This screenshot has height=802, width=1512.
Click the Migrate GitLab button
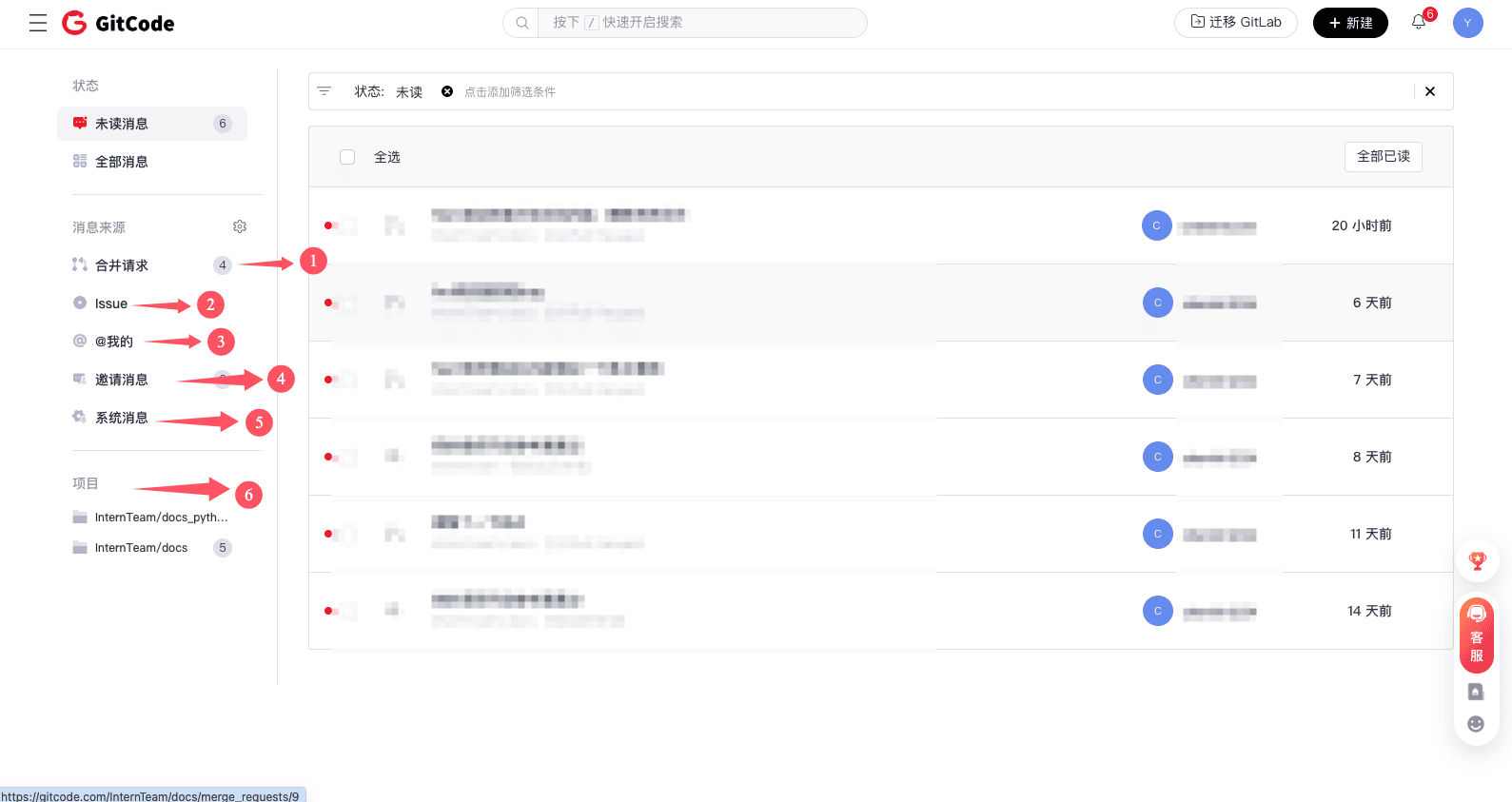(x=1235, y=23)
